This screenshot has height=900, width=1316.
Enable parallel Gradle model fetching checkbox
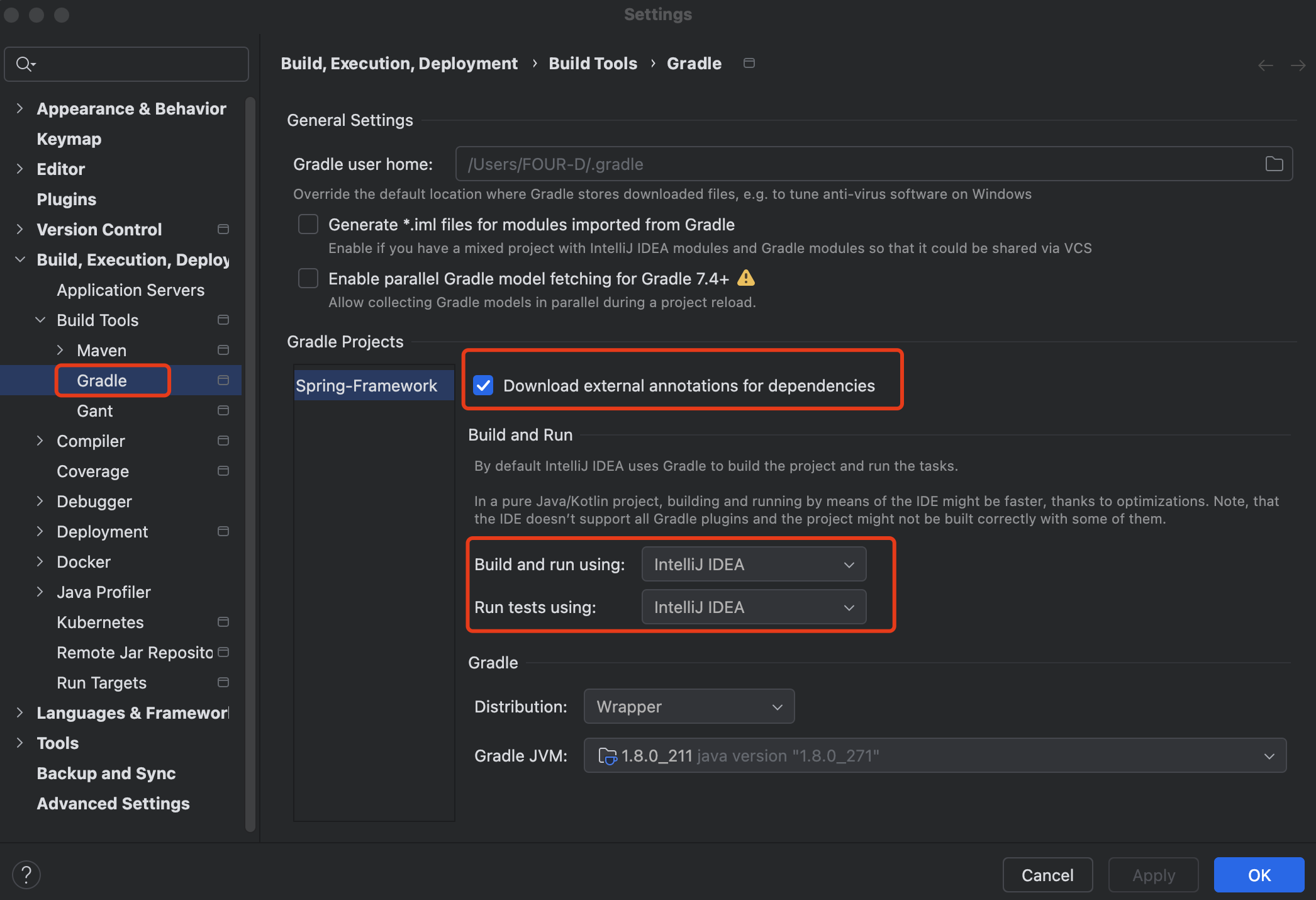coord(308,278)
